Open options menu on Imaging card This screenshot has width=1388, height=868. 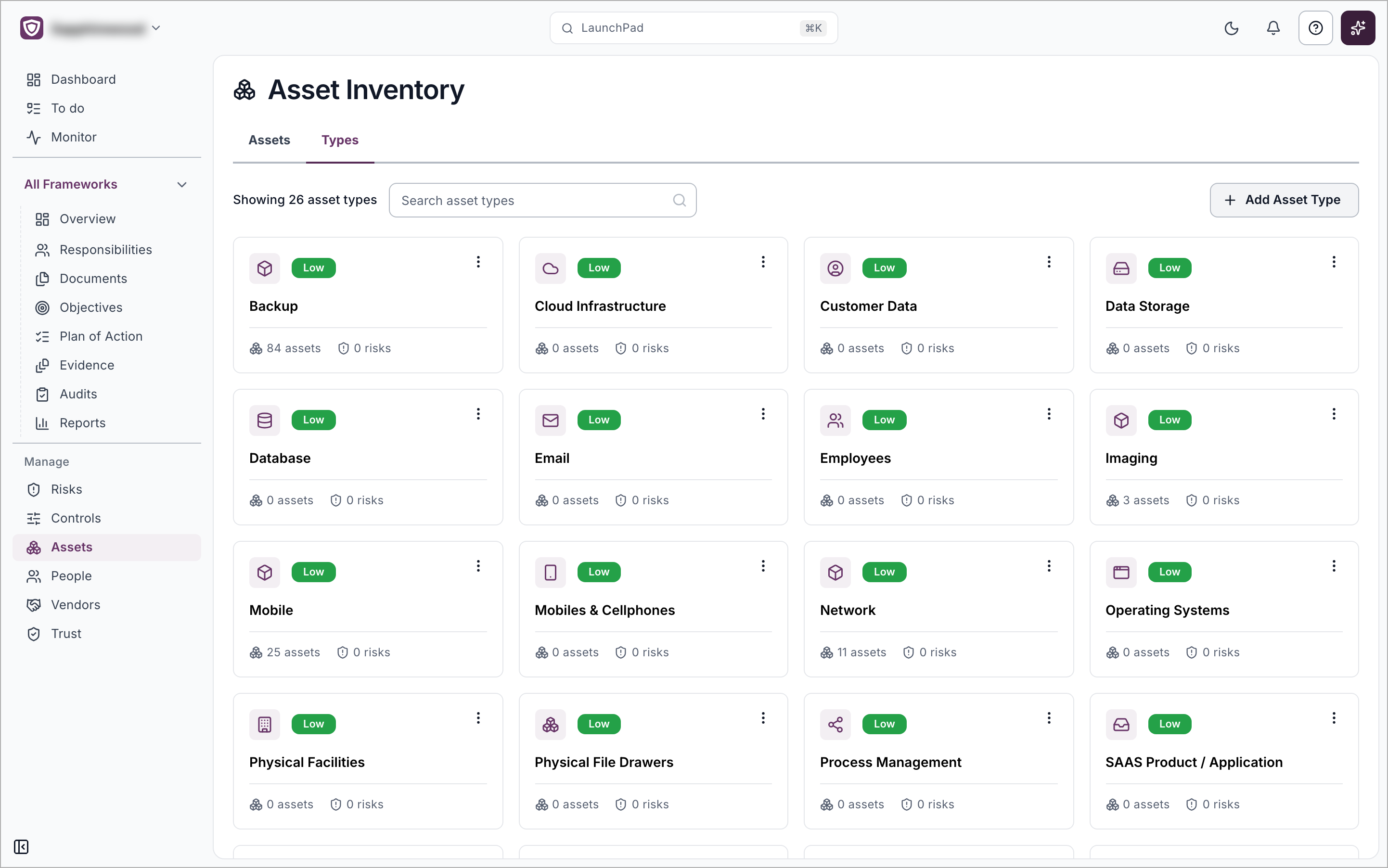(x=1334, y=414)
